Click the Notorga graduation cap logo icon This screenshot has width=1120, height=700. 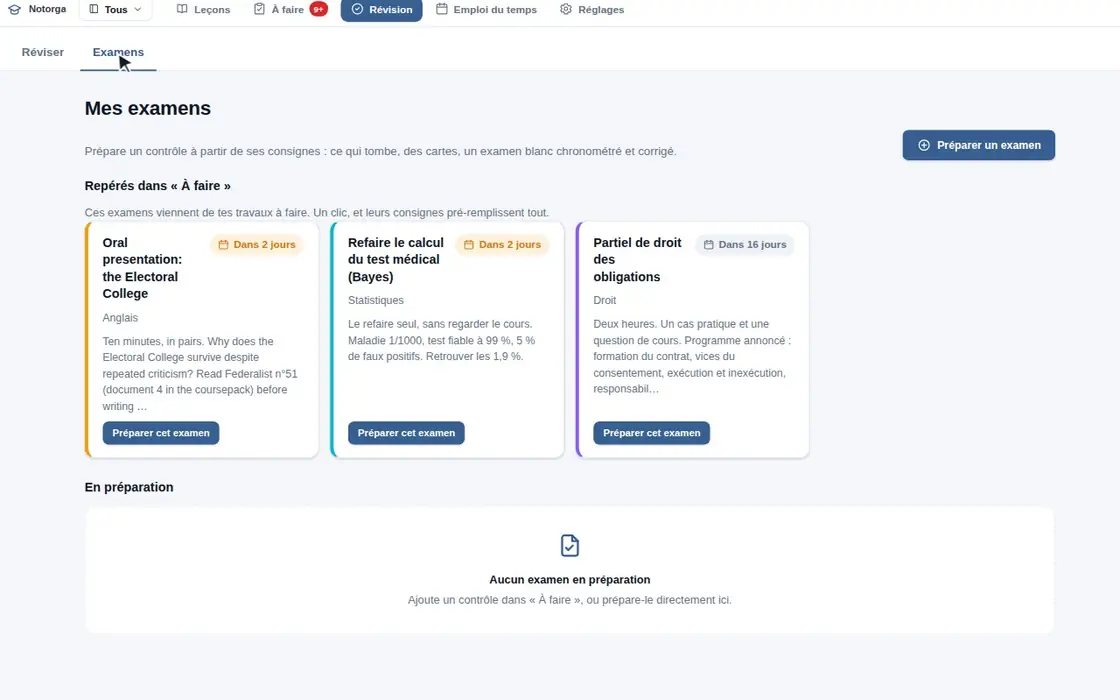[x=14, y=9]
